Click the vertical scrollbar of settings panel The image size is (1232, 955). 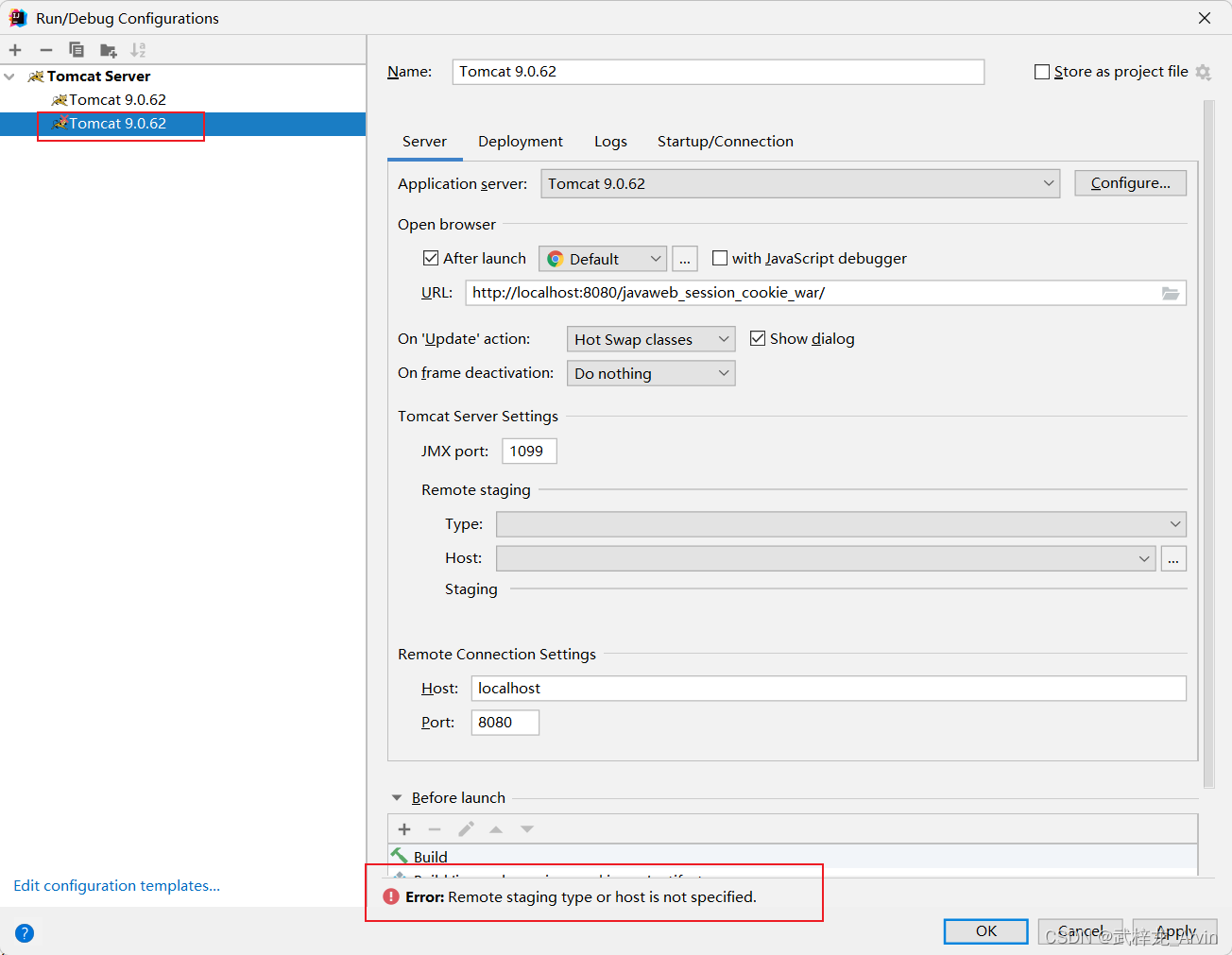pyautogui.click(x=1208, y=444)
